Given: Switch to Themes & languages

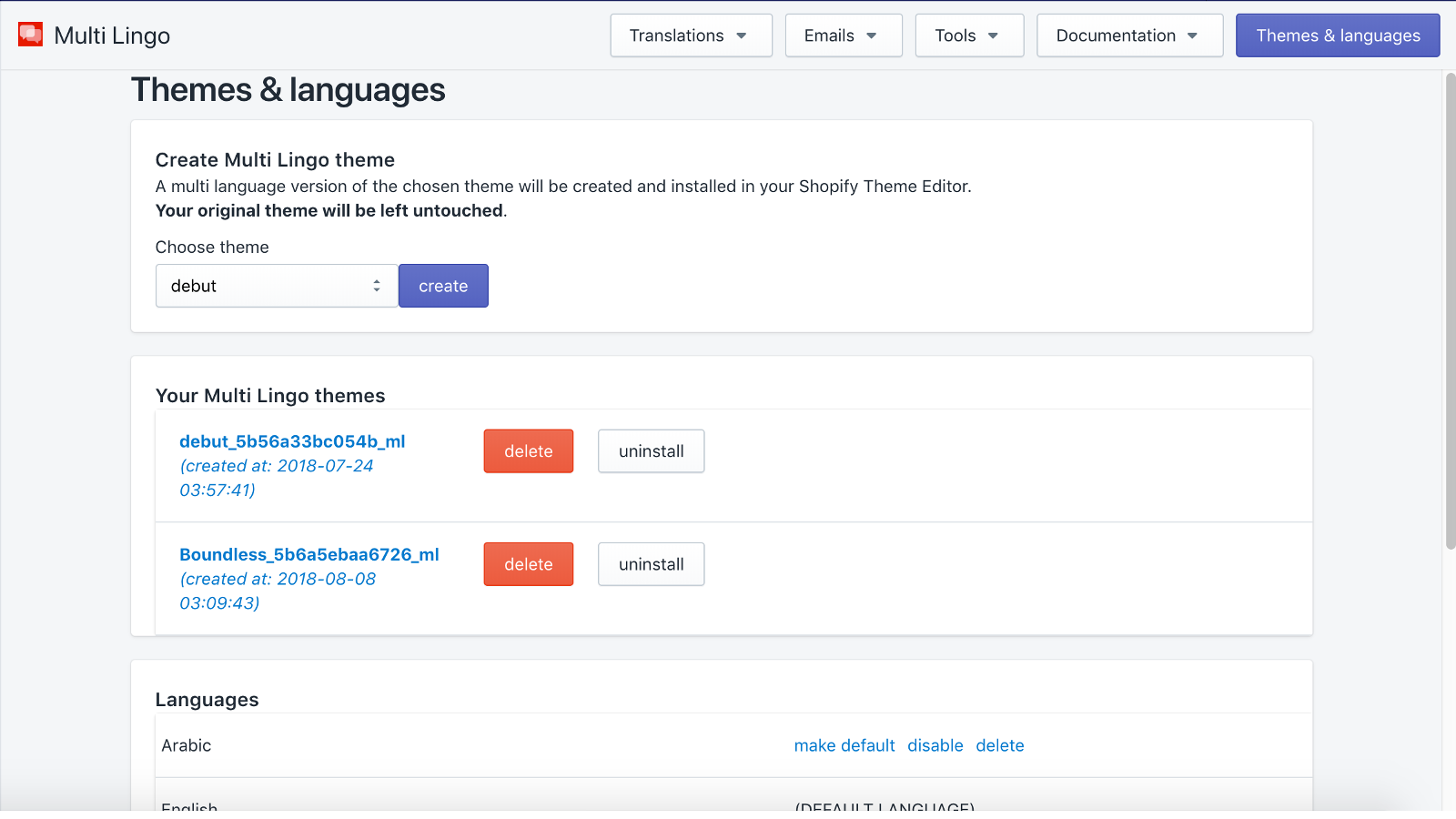Looking at the screenshot, I should (x=1337, y=35).
